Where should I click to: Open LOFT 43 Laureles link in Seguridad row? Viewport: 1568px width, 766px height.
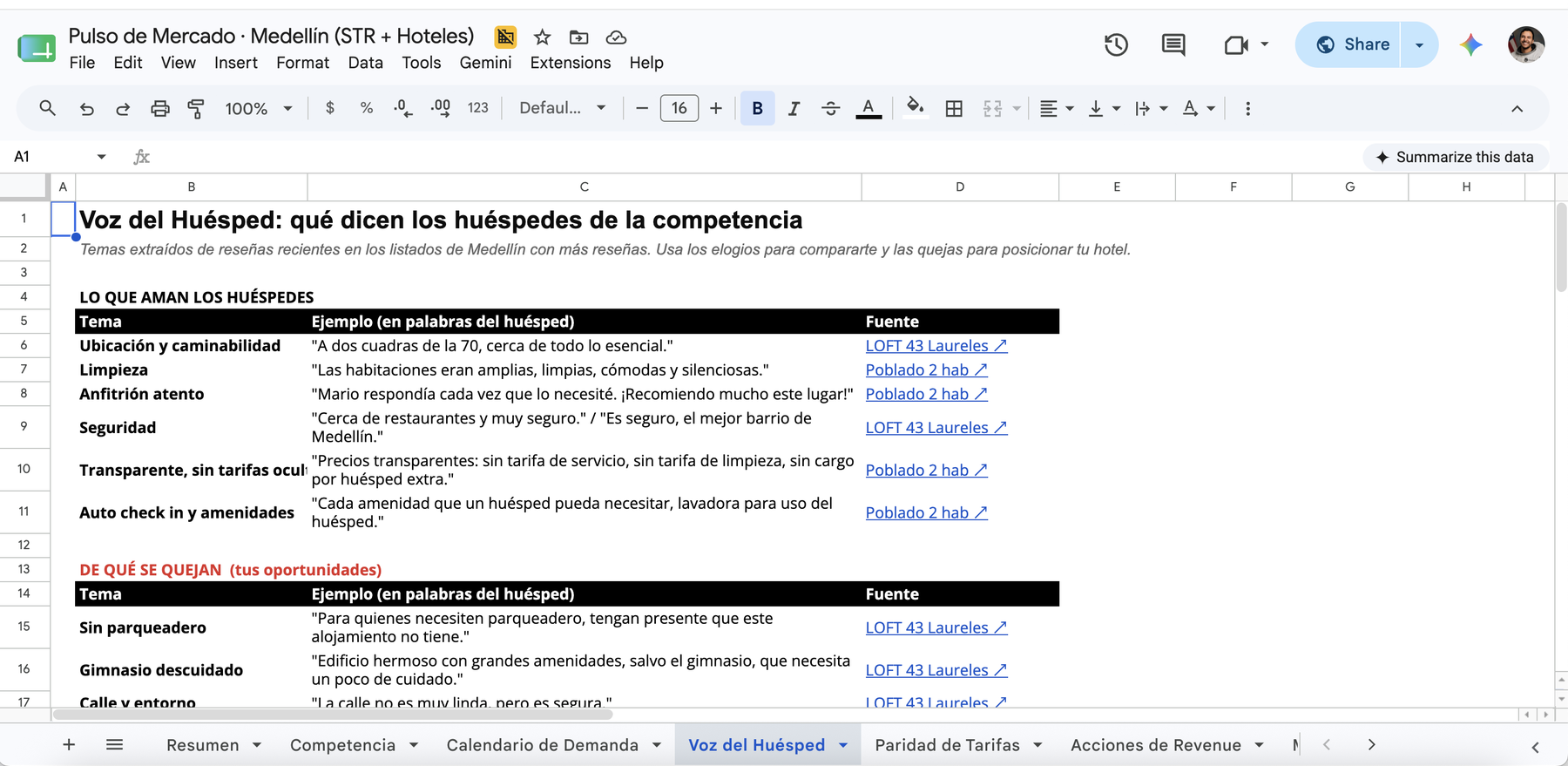936,427
